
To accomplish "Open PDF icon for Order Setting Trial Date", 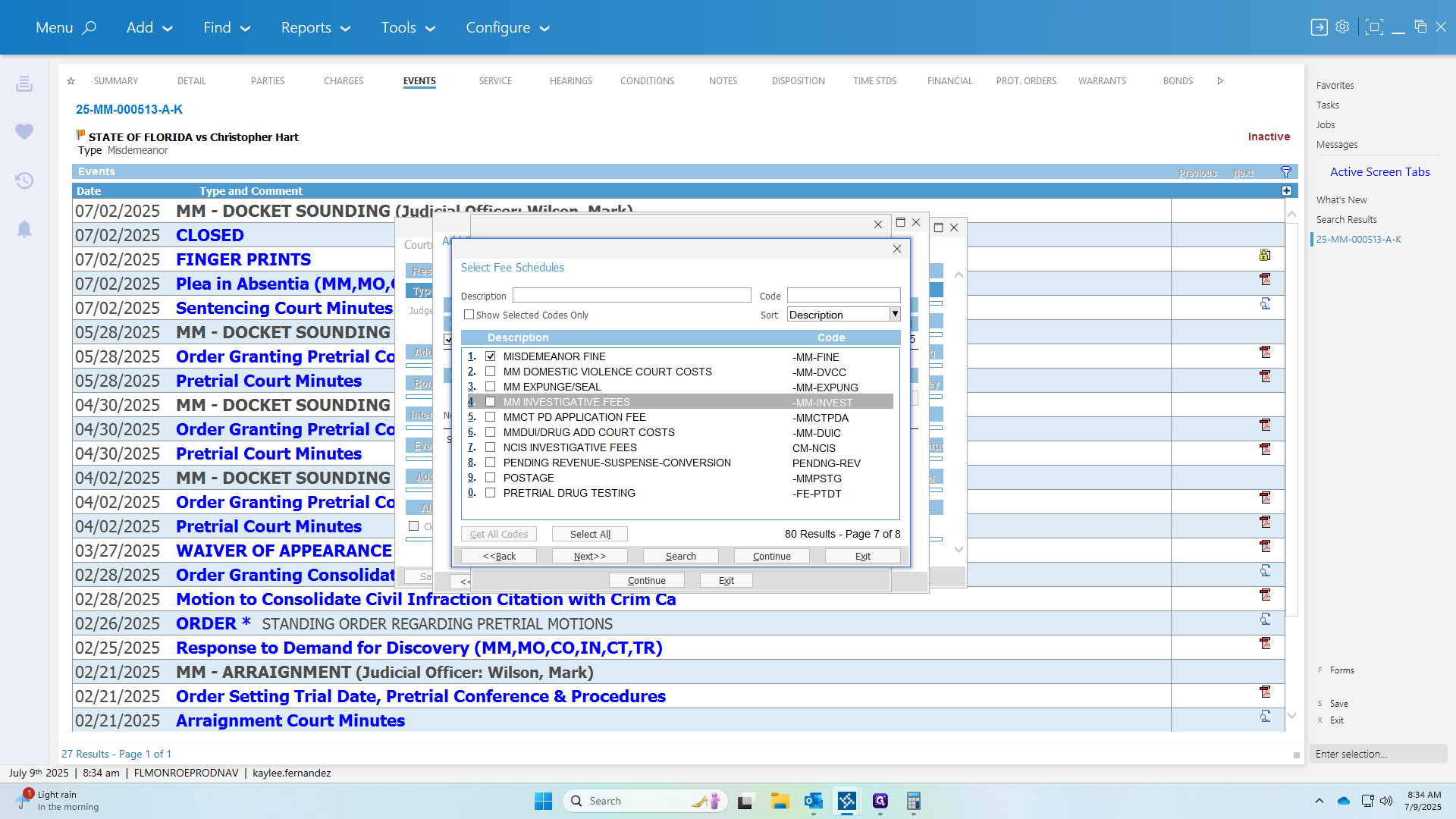I will click(x=1265, y=692).
